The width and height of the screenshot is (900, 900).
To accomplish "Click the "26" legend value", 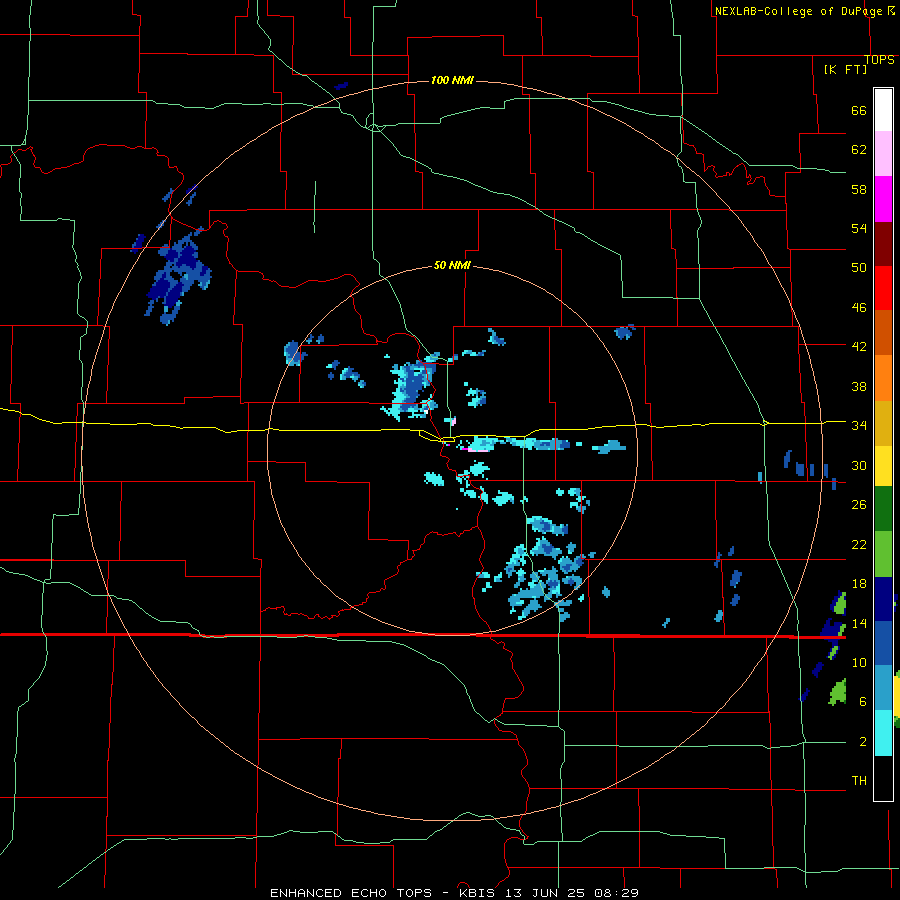I will 859,505.
